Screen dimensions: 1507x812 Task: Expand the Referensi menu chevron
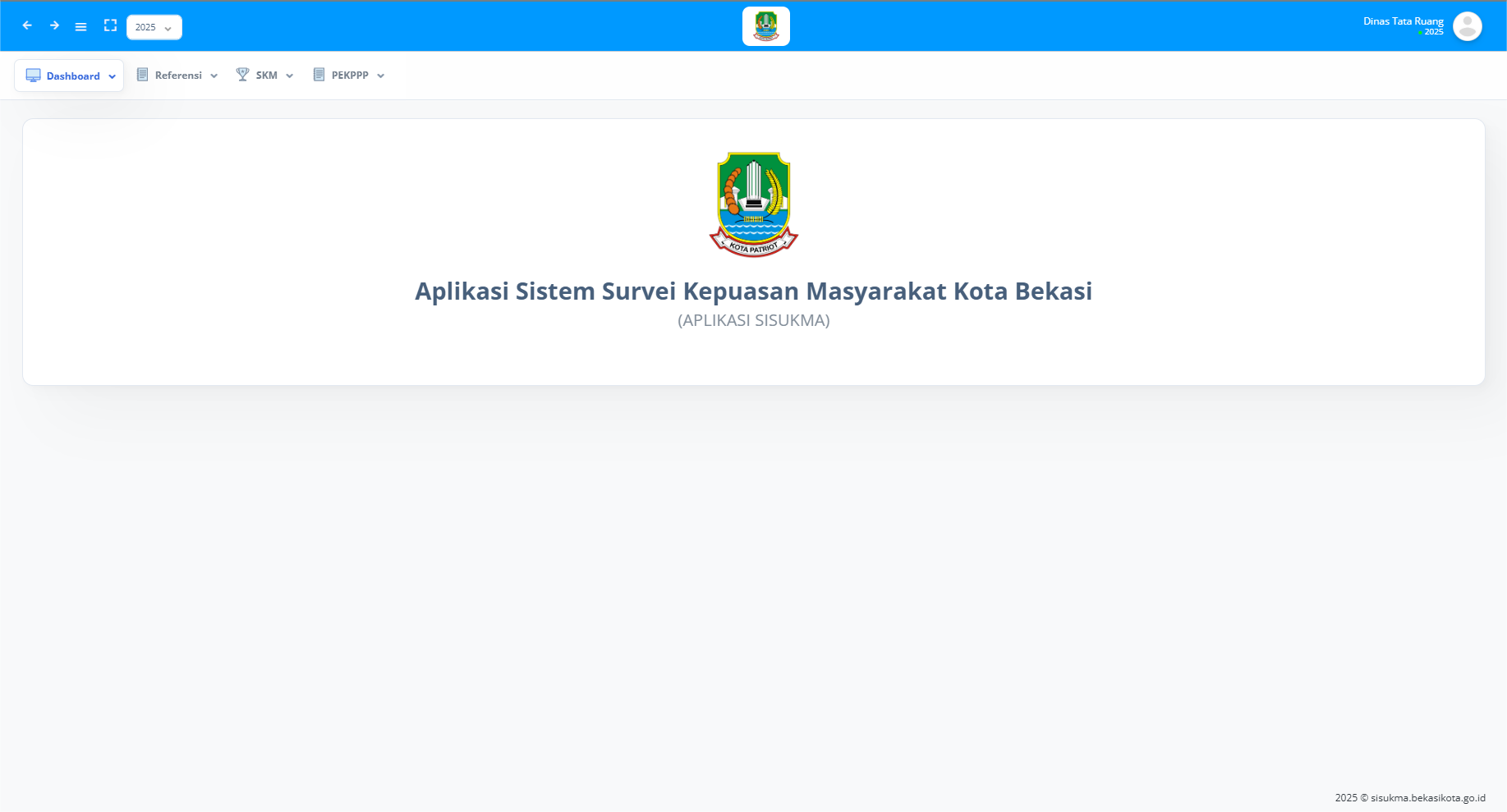coord(214,75)
